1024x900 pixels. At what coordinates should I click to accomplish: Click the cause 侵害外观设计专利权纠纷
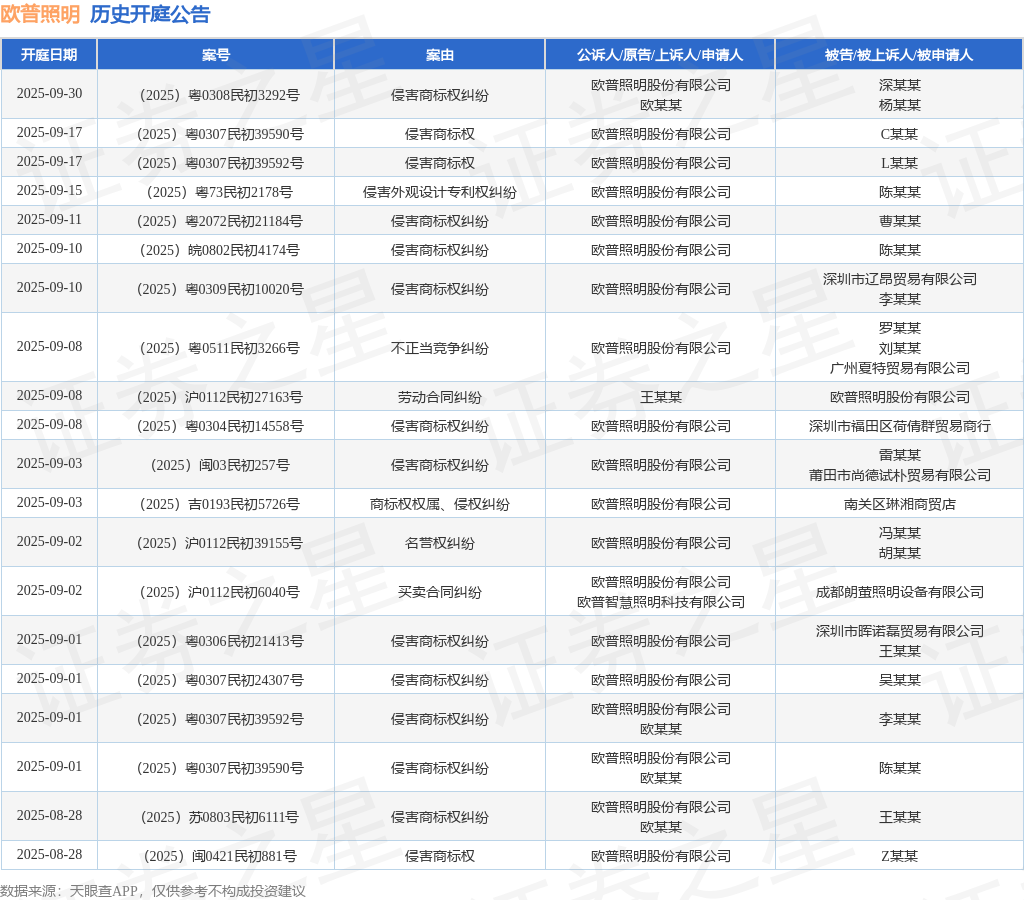click(440, 192)
